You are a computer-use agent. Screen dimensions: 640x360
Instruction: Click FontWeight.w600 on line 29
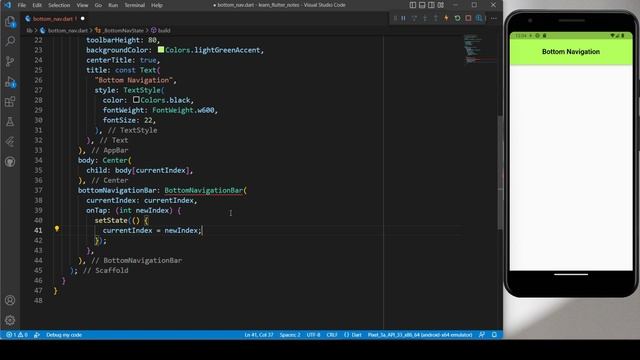(x=183, y=110)
